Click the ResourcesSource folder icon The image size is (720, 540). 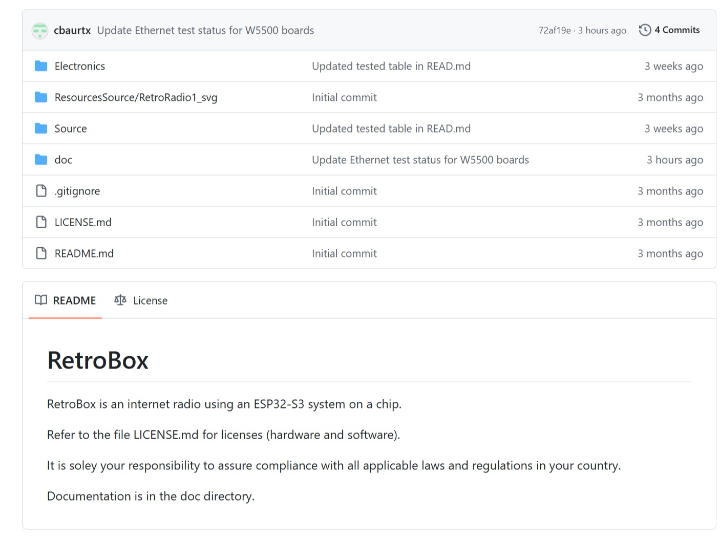(x=41, y=97)
